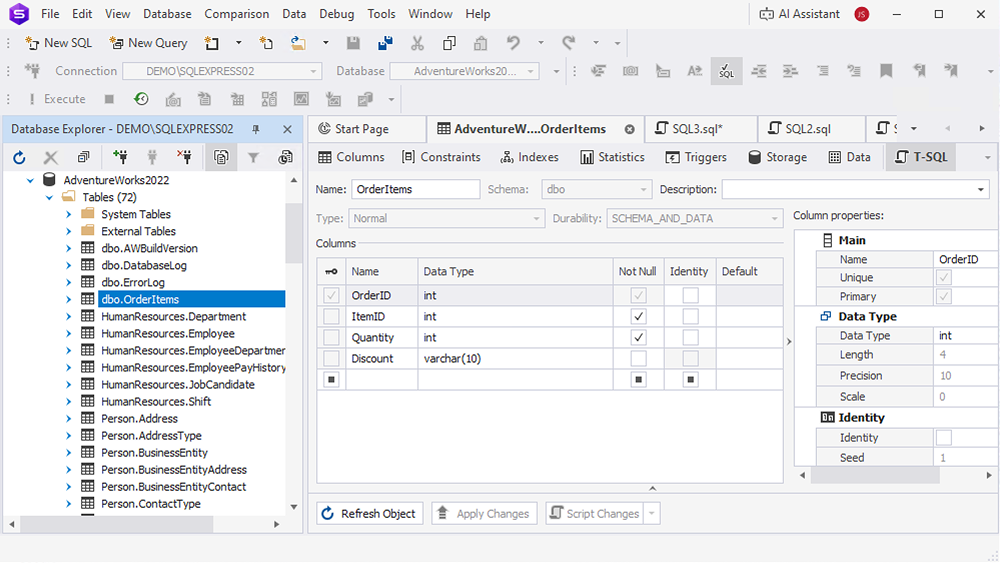The image size is (1000, 563).
Task: Check the Identity box for Quantity column
Action: pyautogui.click(x=690, y=338)
